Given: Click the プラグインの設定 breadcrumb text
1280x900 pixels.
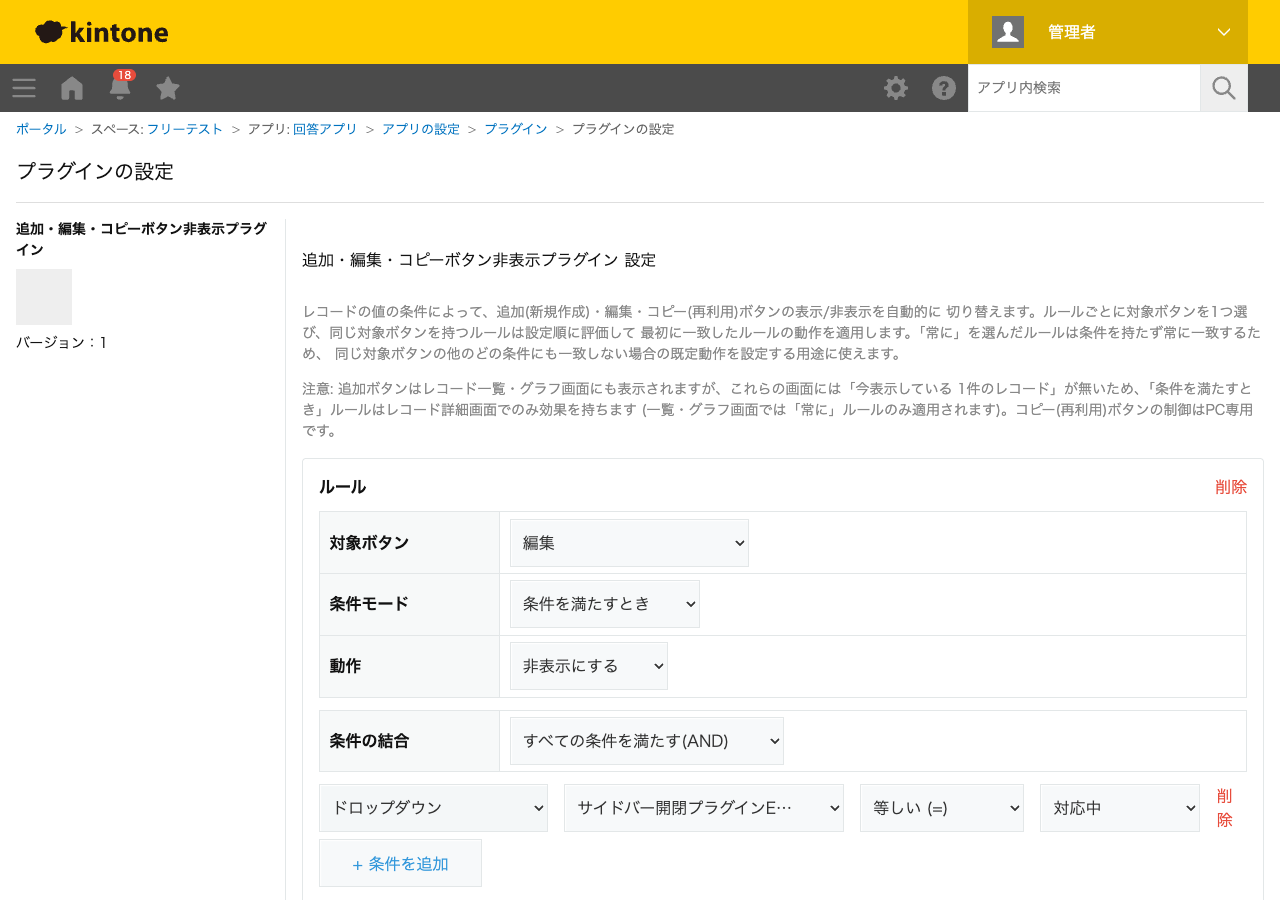Looking at the screenshot, I should [623, 129].
